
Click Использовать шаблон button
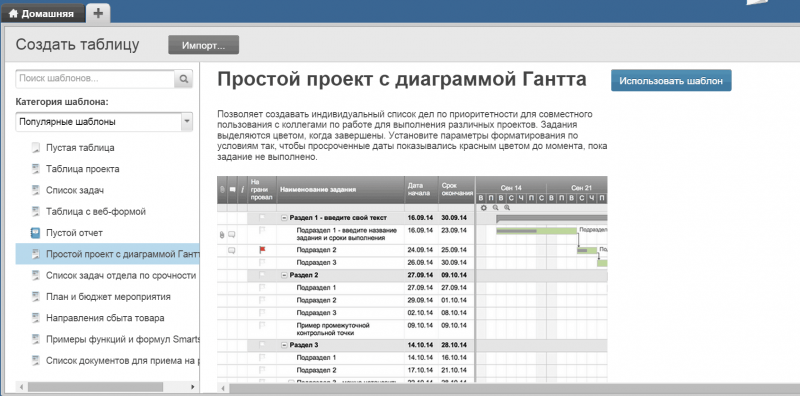[671, 81]
